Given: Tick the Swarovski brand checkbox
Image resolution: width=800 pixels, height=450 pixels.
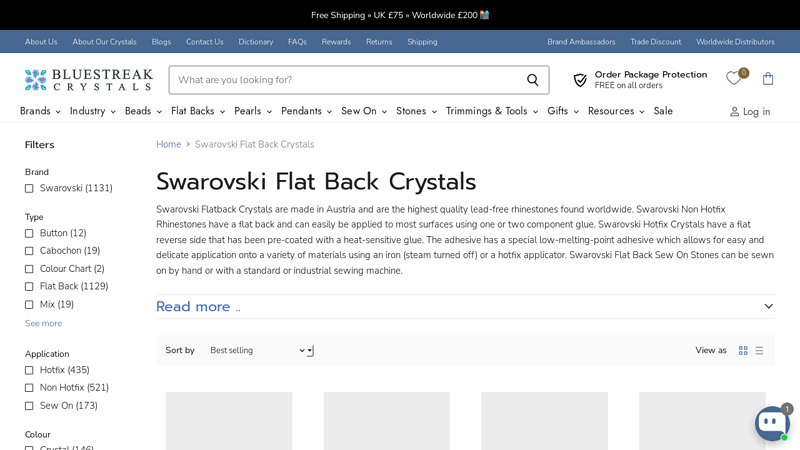Looking at the screenshot, I should coord(29,188).
